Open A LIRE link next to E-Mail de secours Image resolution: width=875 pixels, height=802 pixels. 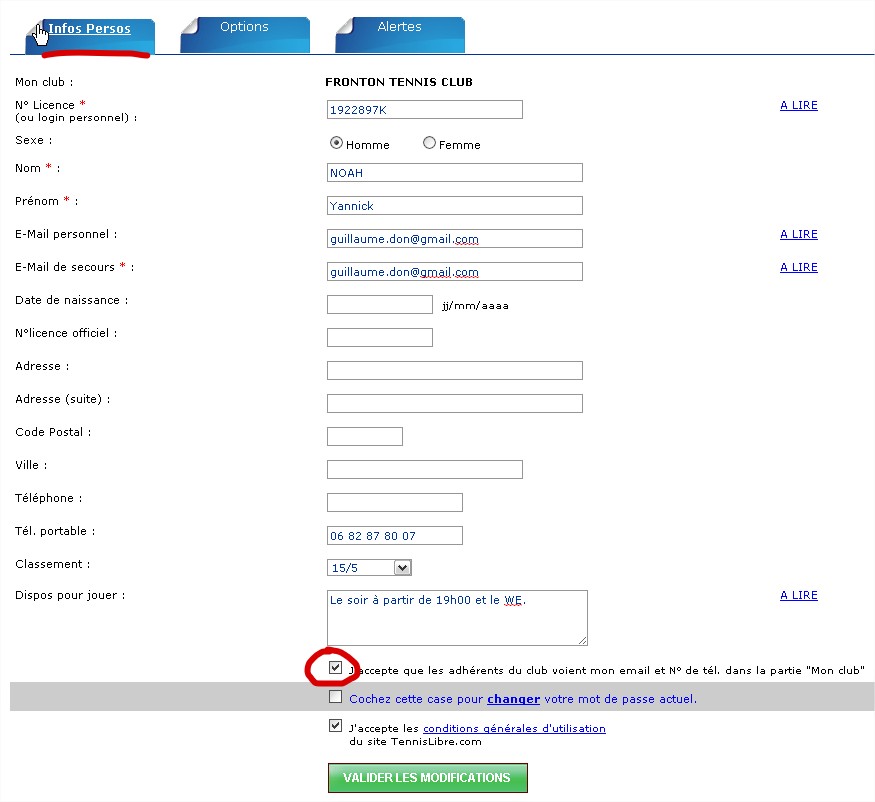tap(799, 267)
